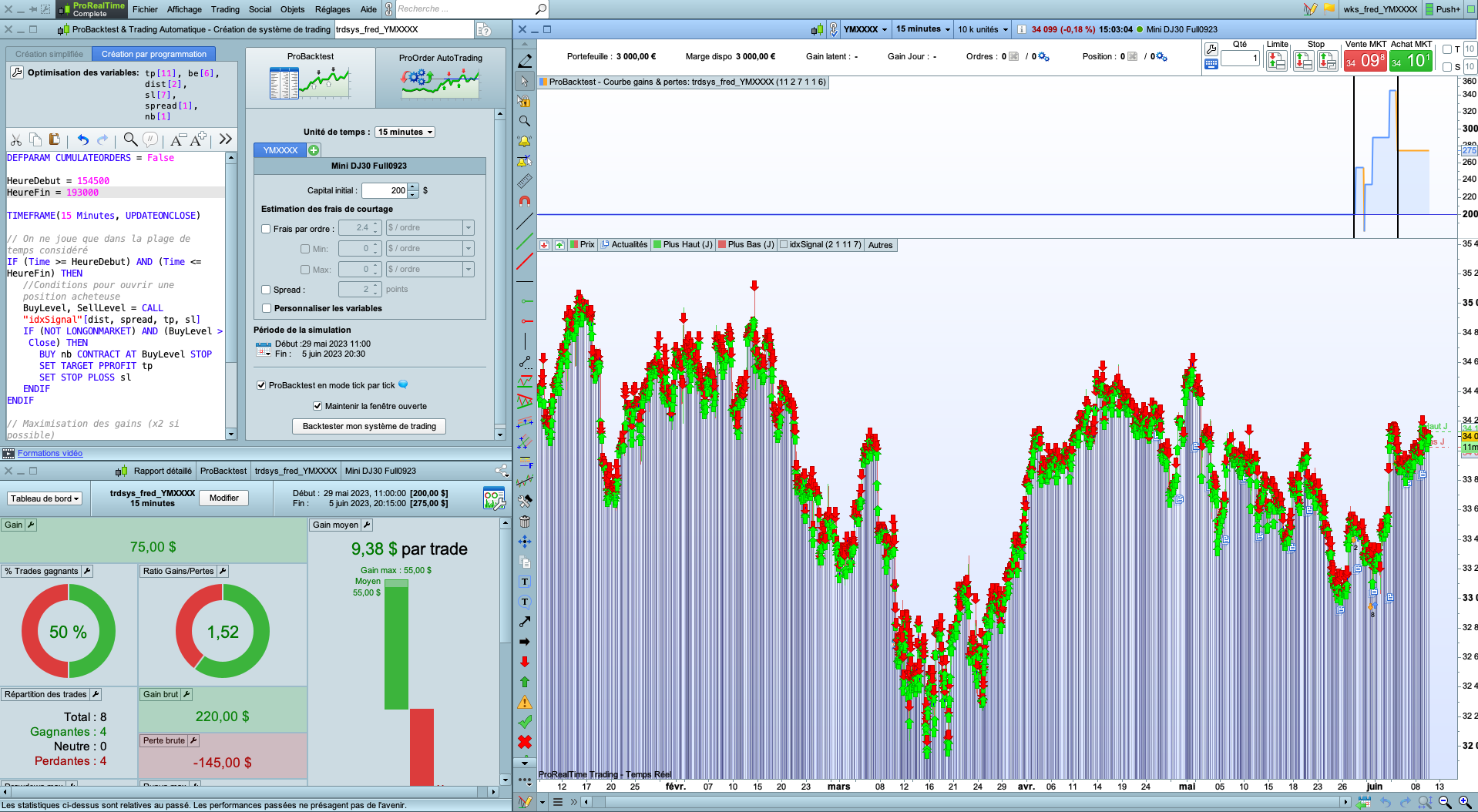Click the blue undo arrow in code editor

click(82, 139)
